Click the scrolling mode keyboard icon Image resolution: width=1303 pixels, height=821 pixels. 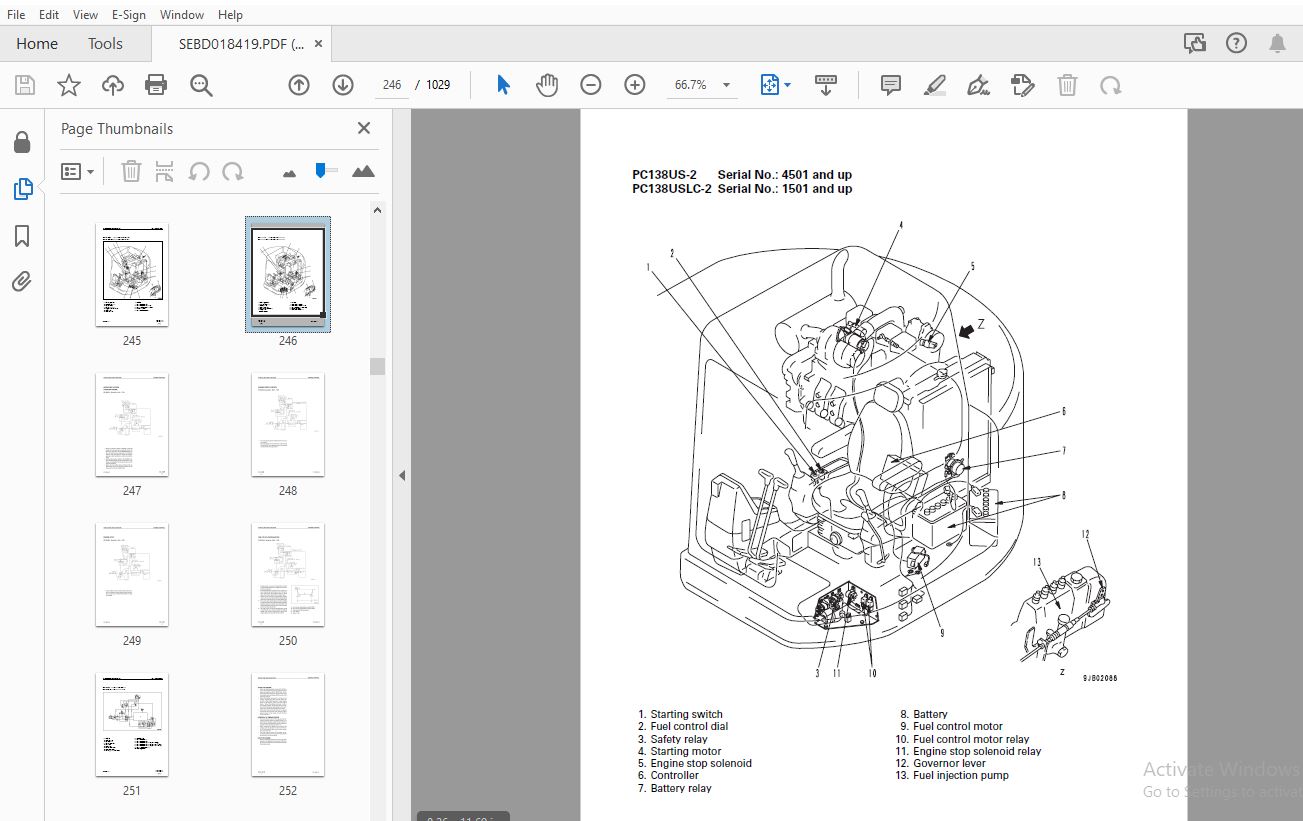(x=826, y=85)
